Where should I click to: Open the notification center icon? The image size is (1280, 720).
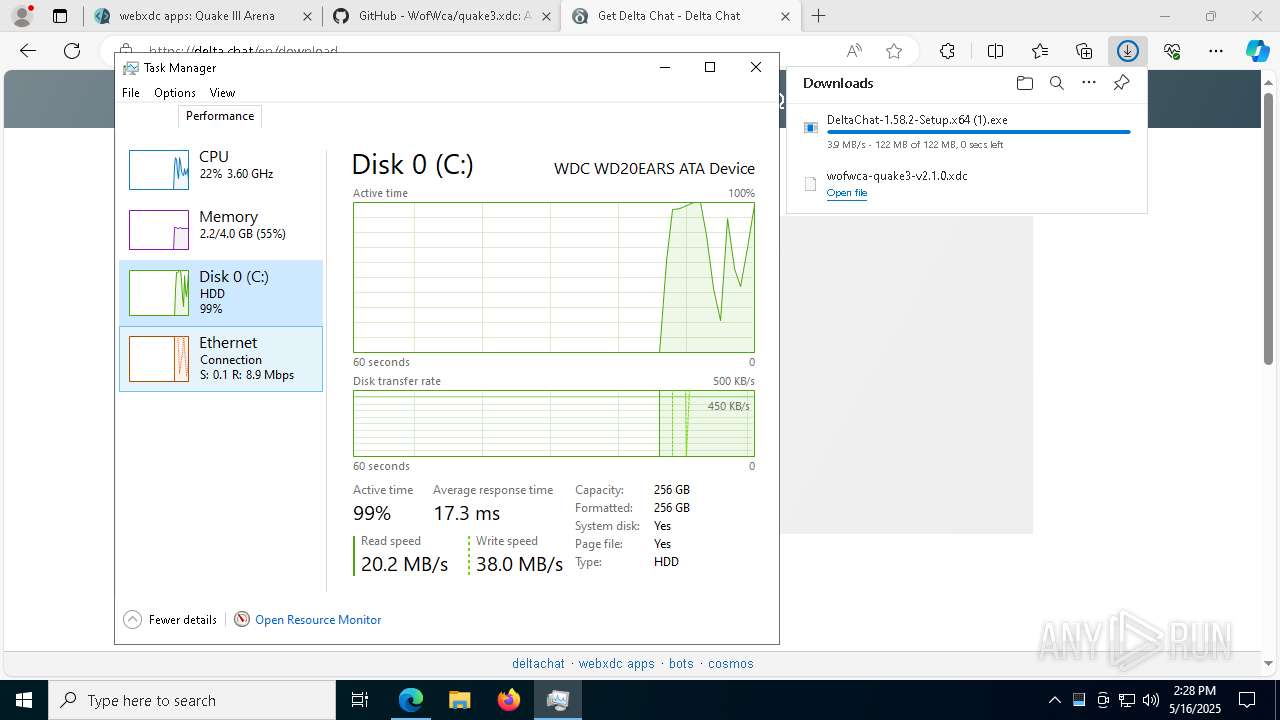(x=1247, y=700)
